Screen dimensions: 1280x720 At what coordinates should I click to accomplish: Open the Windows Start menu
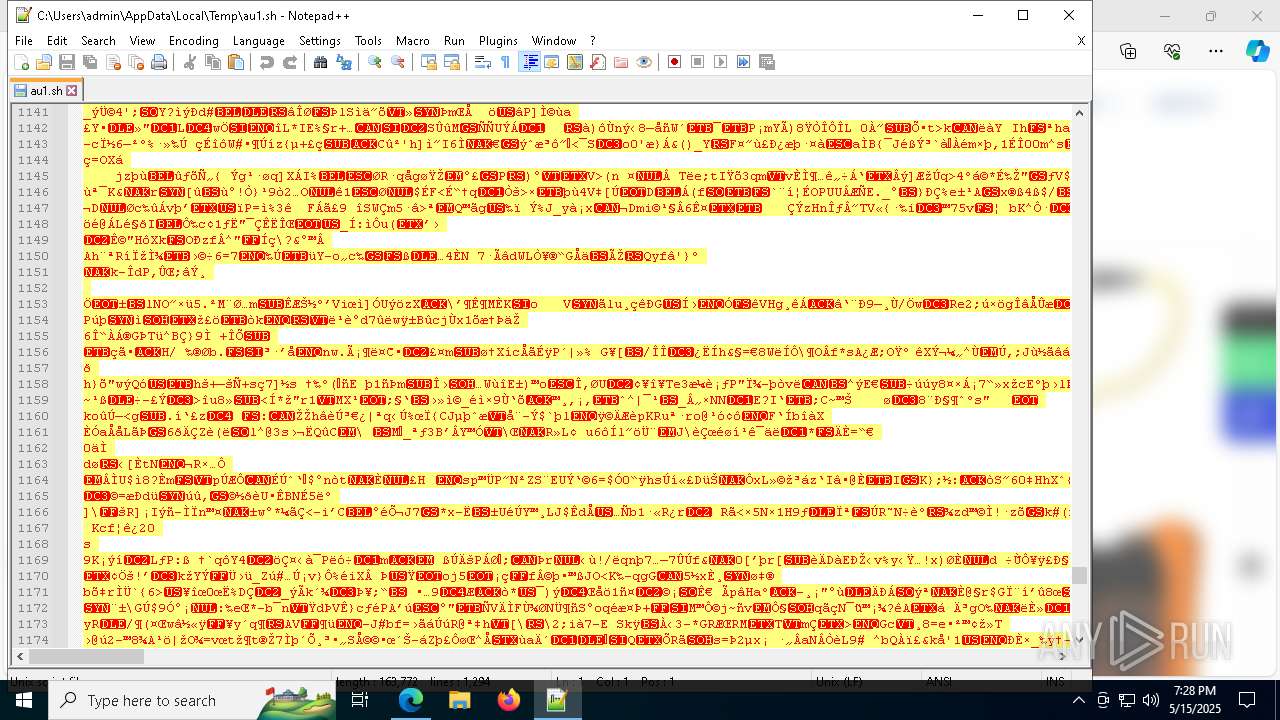pos(23,700)
